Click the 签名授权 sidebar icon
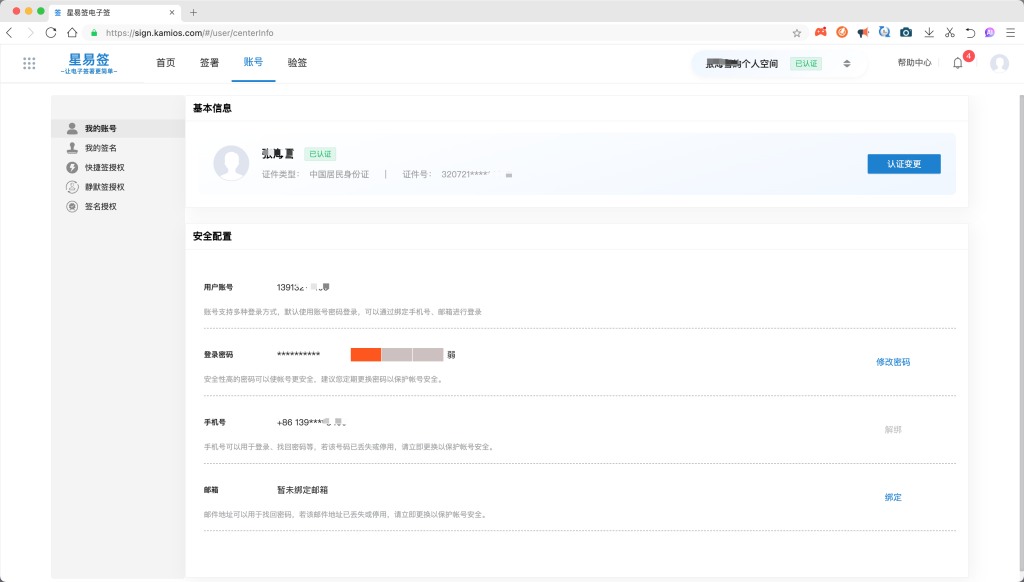 click(72, 206)
